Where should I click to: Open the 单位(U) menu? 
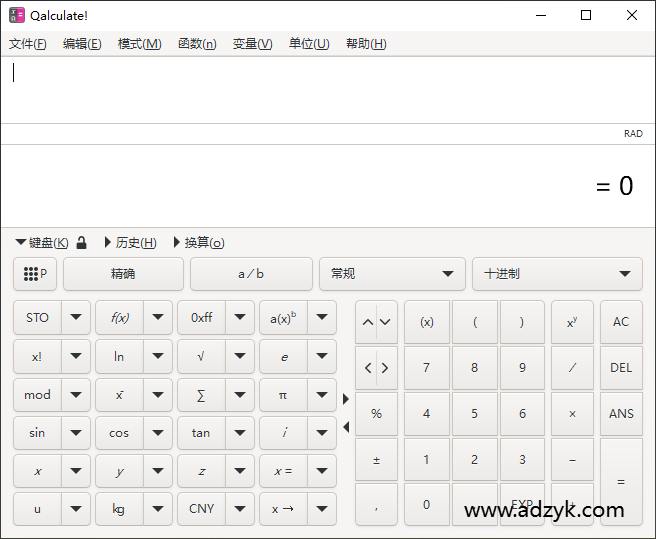[x=309, y=44]
